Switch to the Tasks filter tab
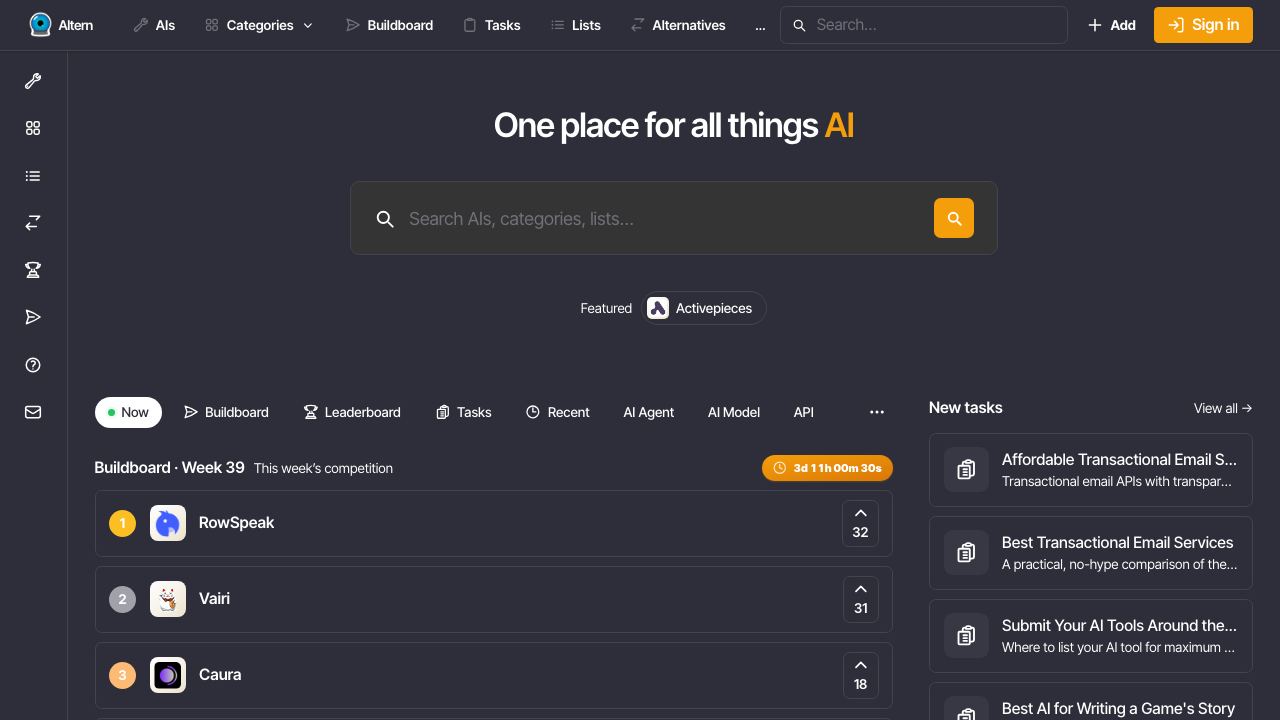Screen dimensions: 1280x720 click(464, 412)
